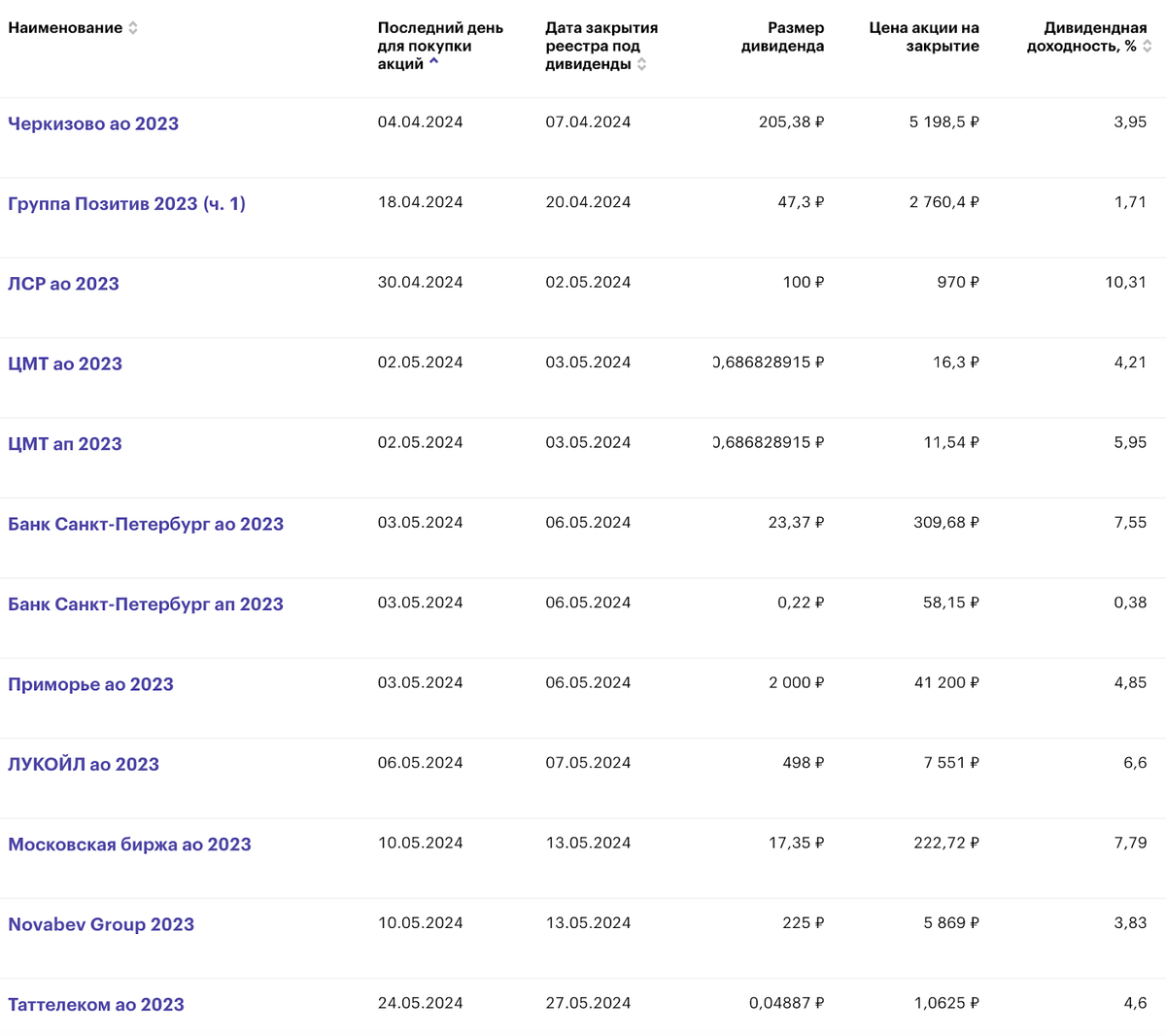
Task: Select Московская биржа dividend 17,35 ₽
Action: pyautogui.click(x=797, y=844)
